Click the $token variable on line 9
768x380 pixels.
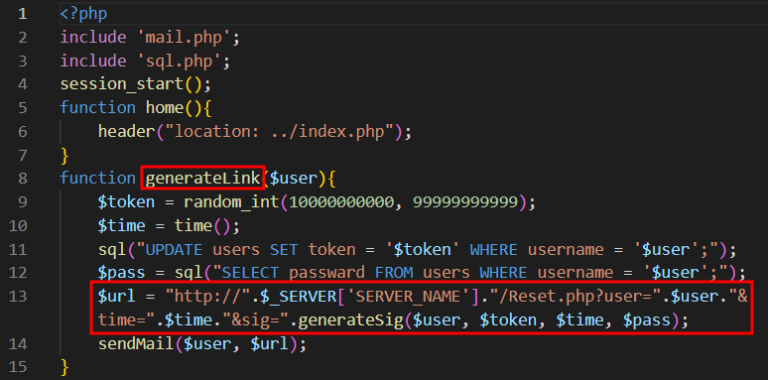(x=126, y=202)
